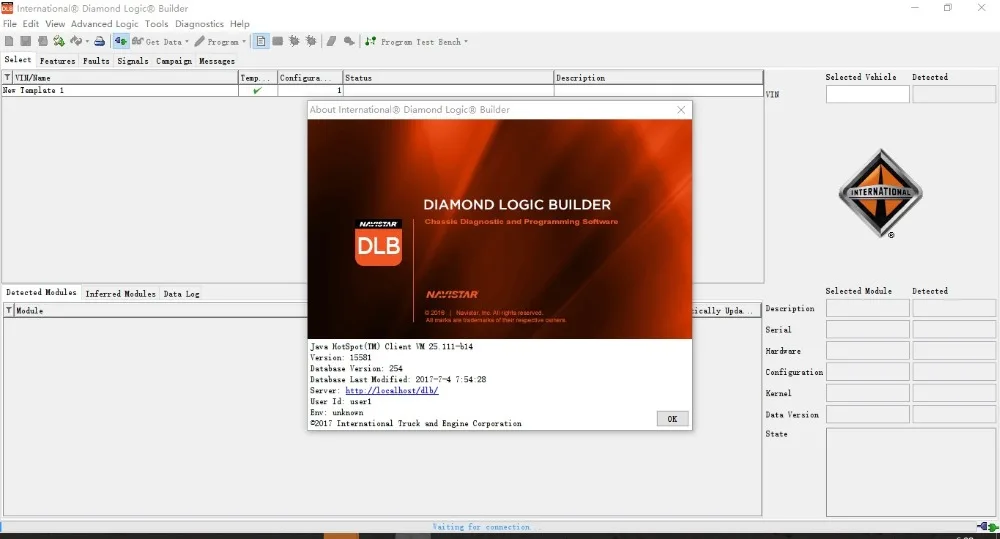The height and width of the screenshot is (539, 1000).
Task: Select the New Template 1 row
Action: 383,91
